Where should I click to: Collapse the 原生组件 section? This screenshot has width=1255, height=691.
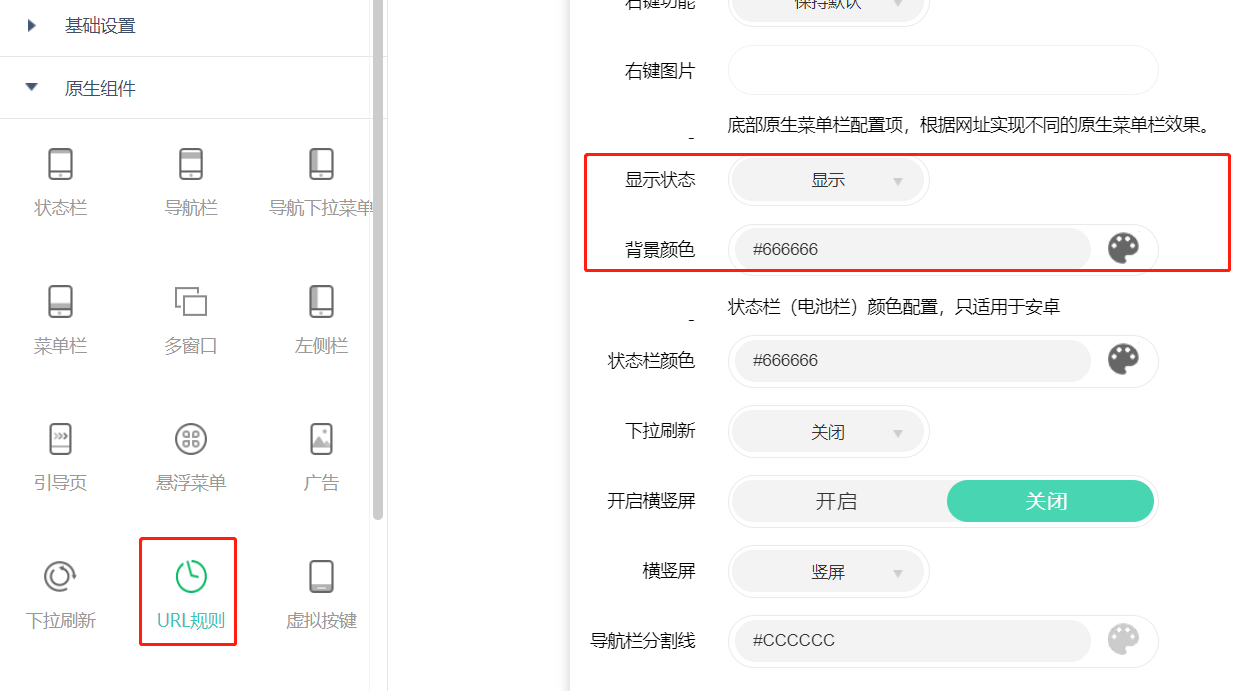click(x=99, y=88)
